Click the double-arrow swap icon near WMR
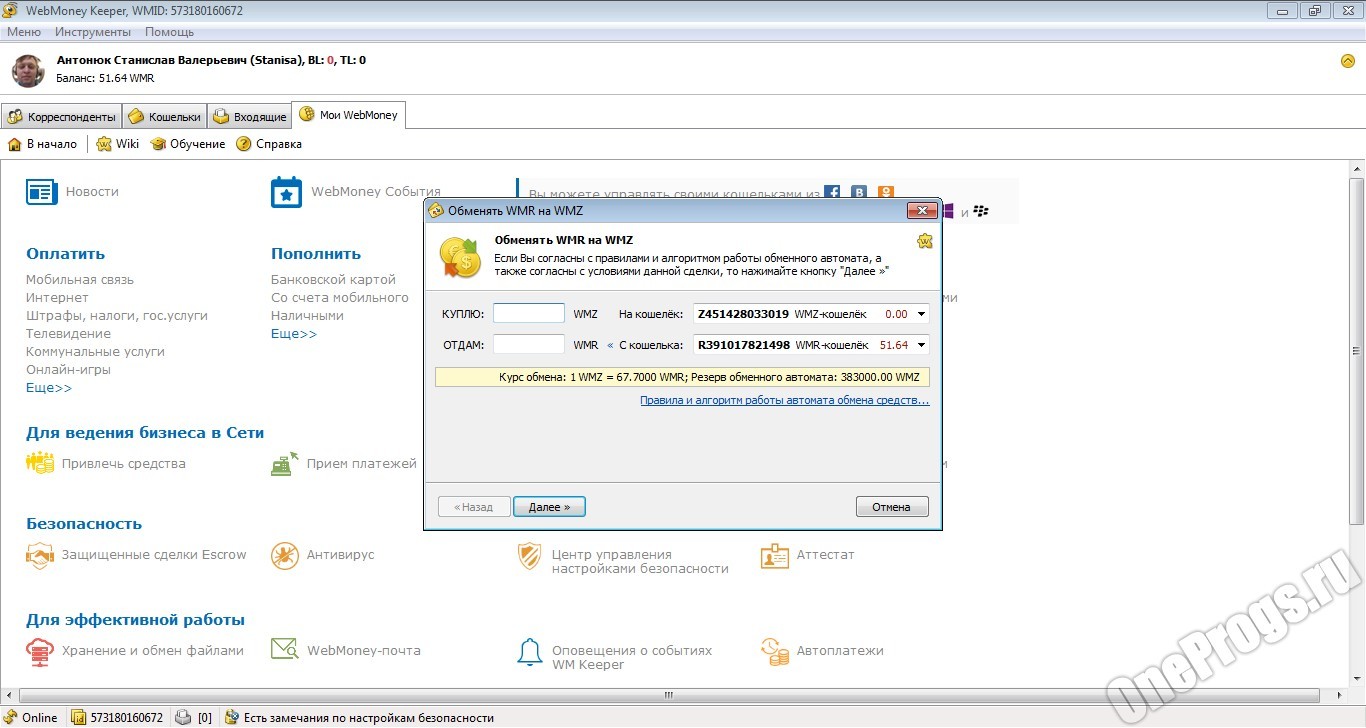This screenshot has width=1366, height=728. (610, 345)
